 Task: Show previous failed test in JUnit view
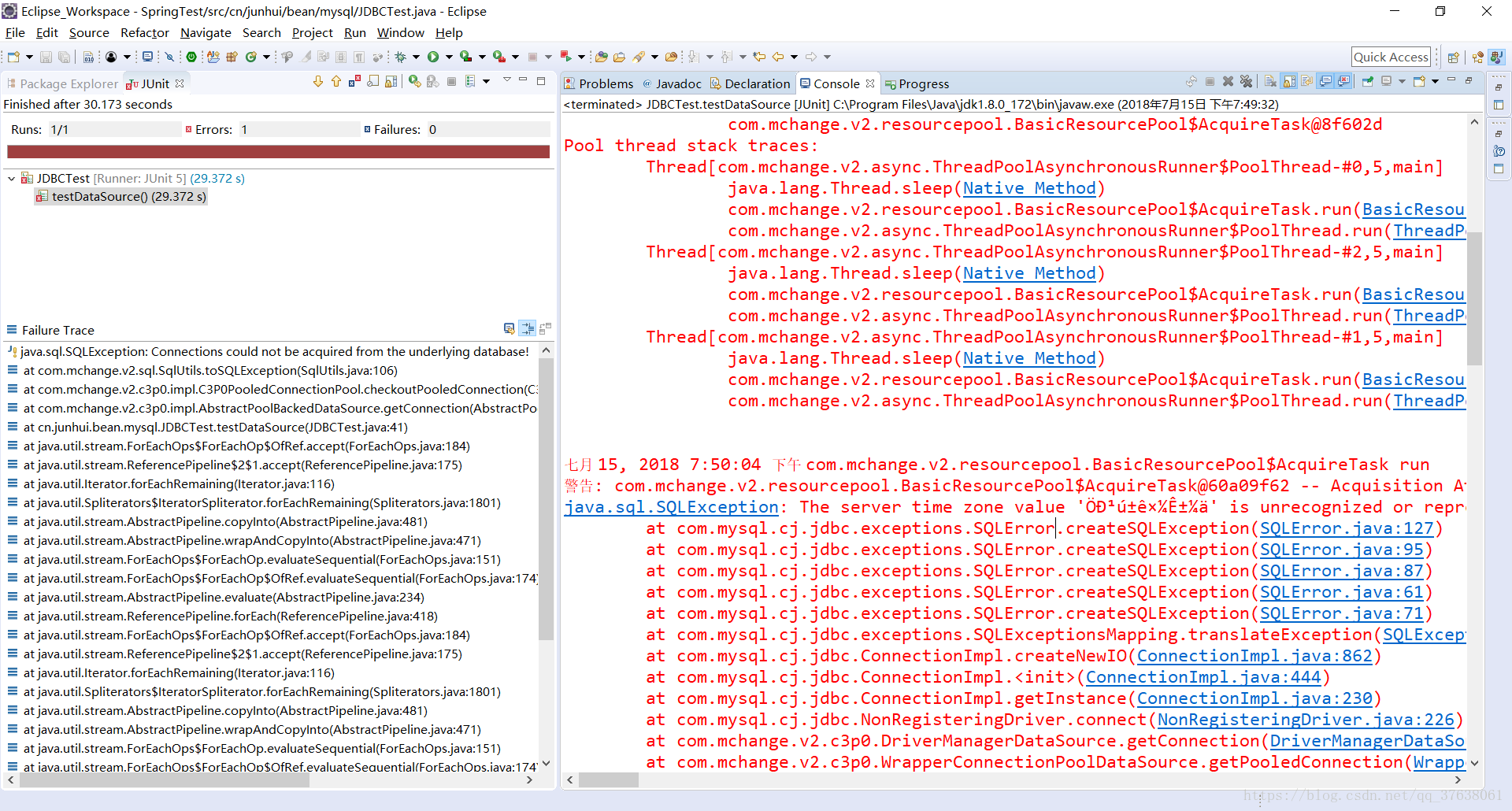[336, 82]
